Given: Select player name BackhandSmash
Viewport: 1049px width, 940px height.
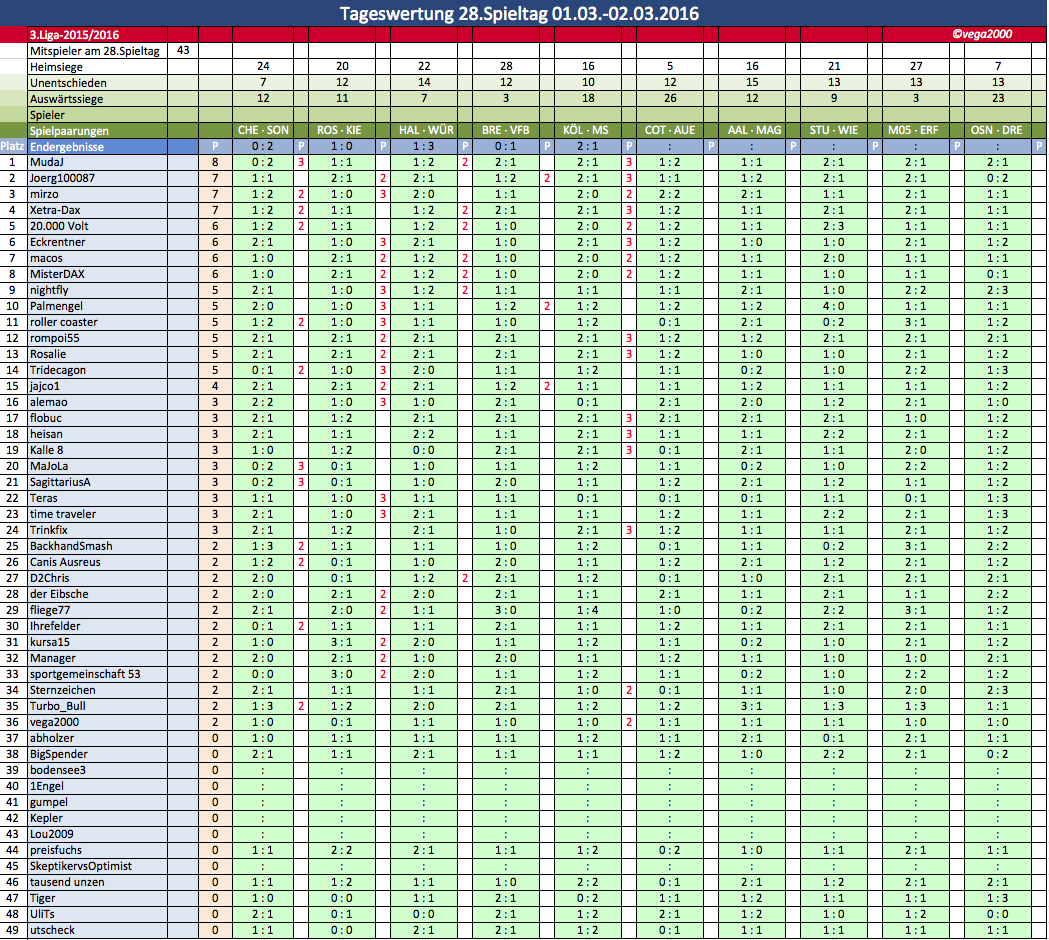Looking at the screenshot, I should pyautogui.click(x=71, y=547).
